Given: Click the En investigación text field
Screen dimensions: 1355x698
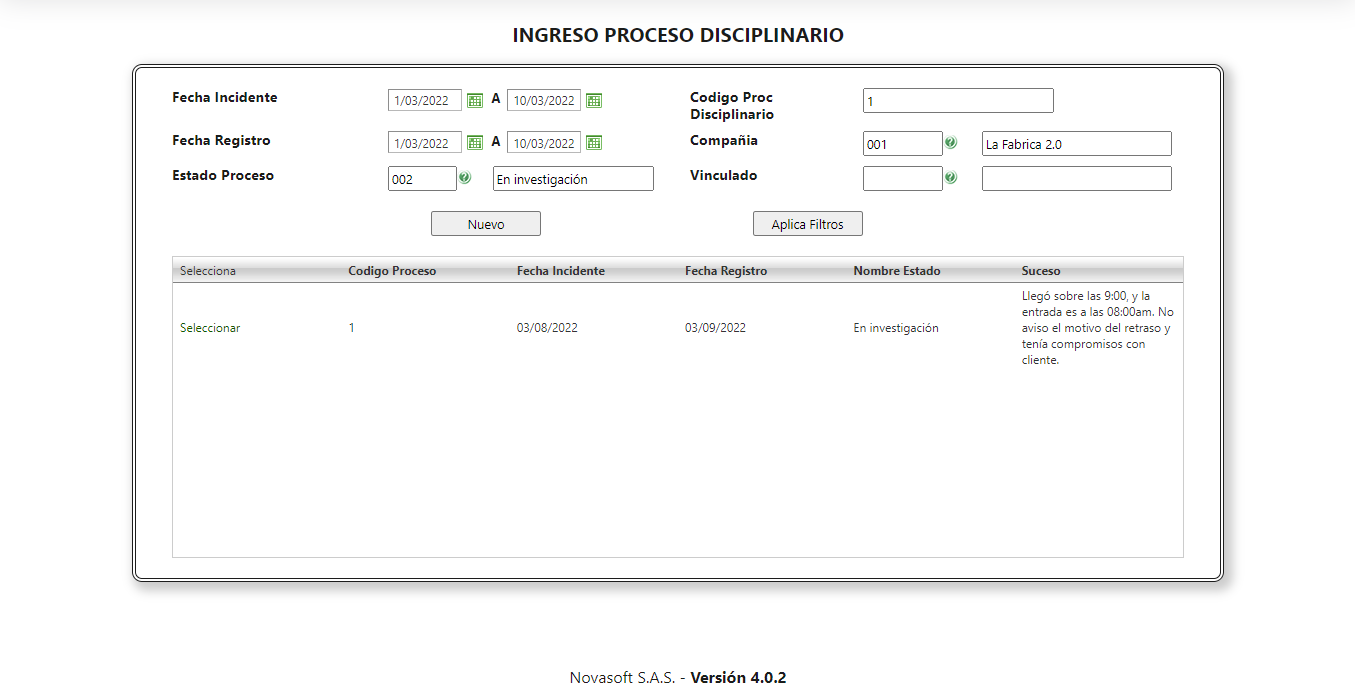Looking at the screenshot, I should tap(572, 178).
